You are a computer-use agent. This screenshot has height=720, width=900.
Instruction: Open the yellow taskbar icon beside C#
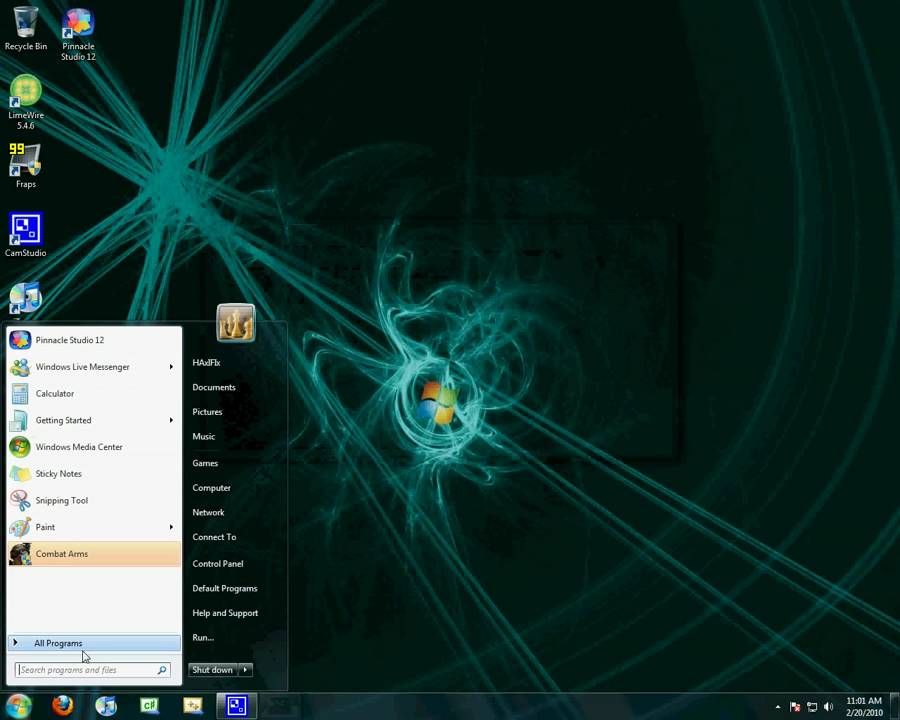coord(193,705)
